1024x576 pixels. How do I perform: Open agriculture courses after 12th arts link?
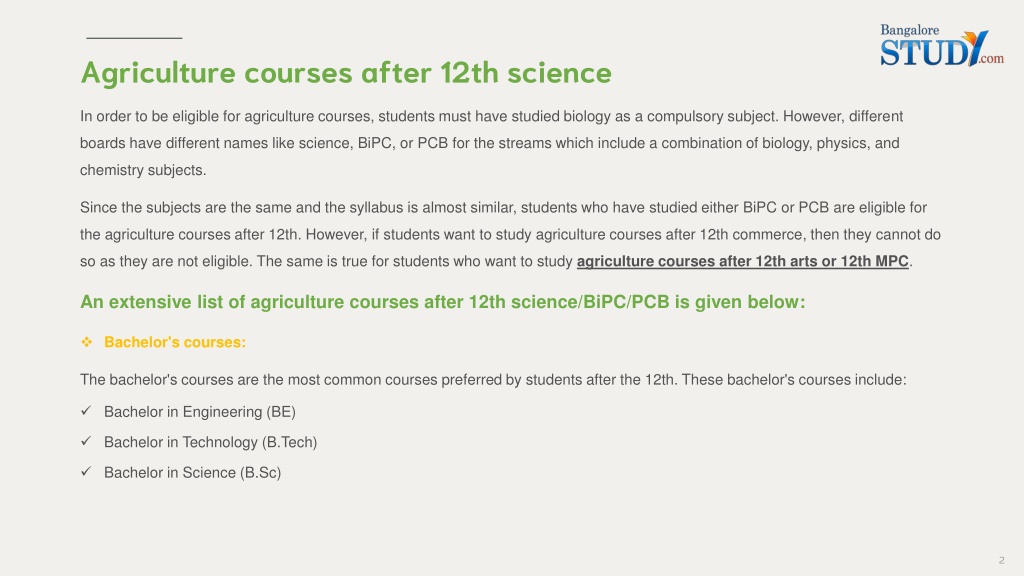click(743, 261)
